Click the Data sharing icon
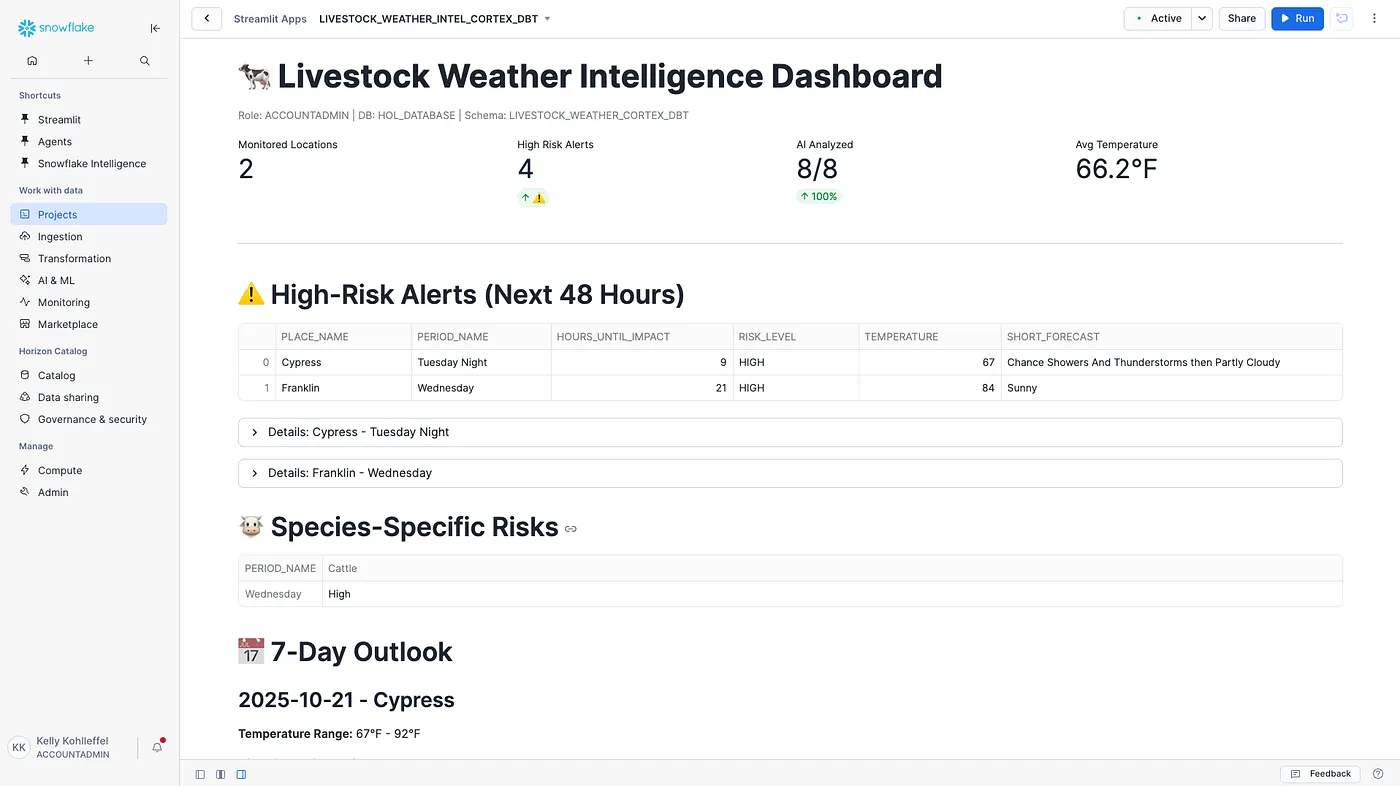1400x786 pixels. click(26, 397)
